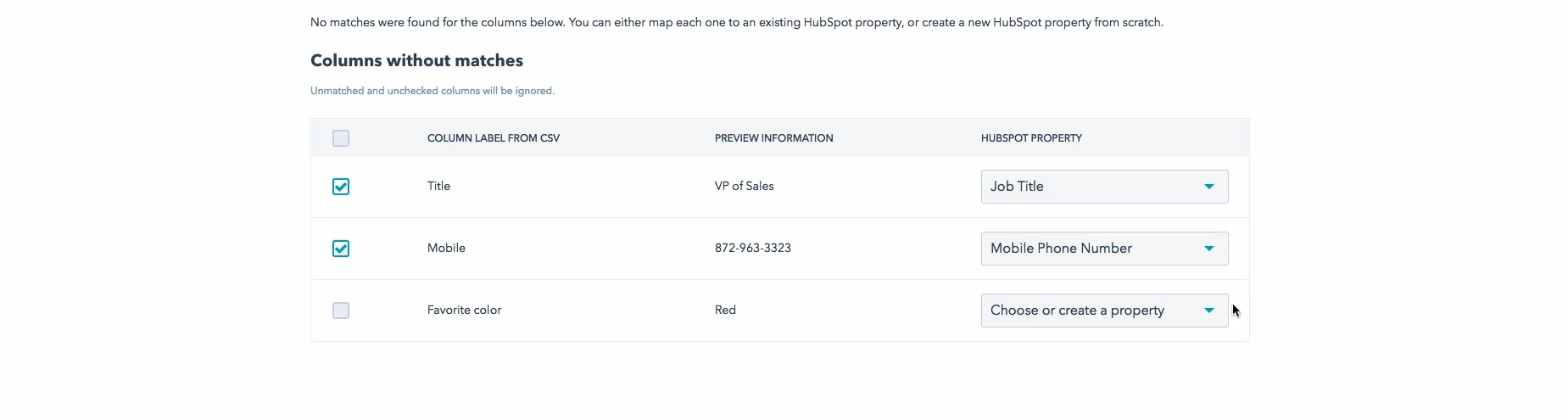1568x420 pixels.
Task: Click the Column Label From CSV header
Action: [x=494, y=138]
